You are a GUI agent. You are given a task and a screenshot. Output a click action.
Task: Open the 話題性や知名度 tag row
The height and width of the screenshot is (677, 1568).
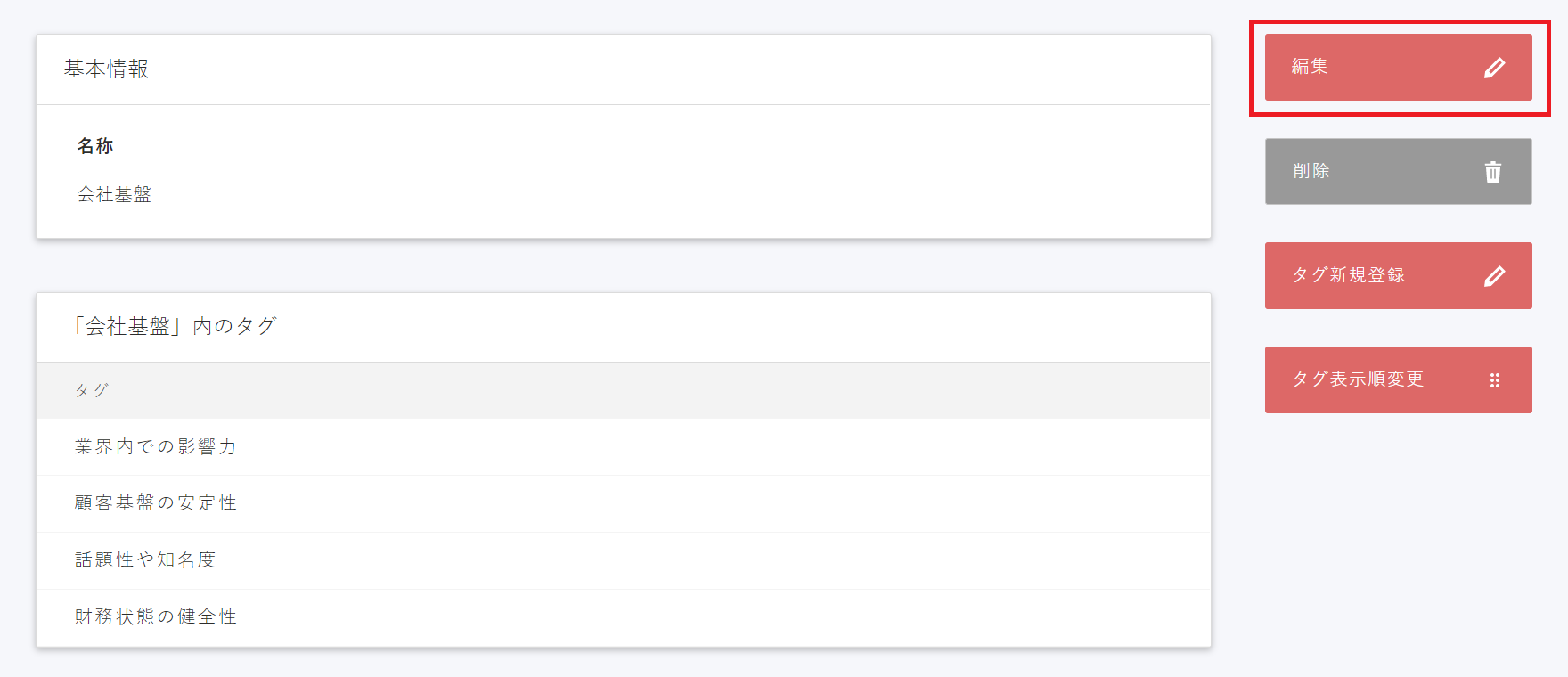[145, 560]
